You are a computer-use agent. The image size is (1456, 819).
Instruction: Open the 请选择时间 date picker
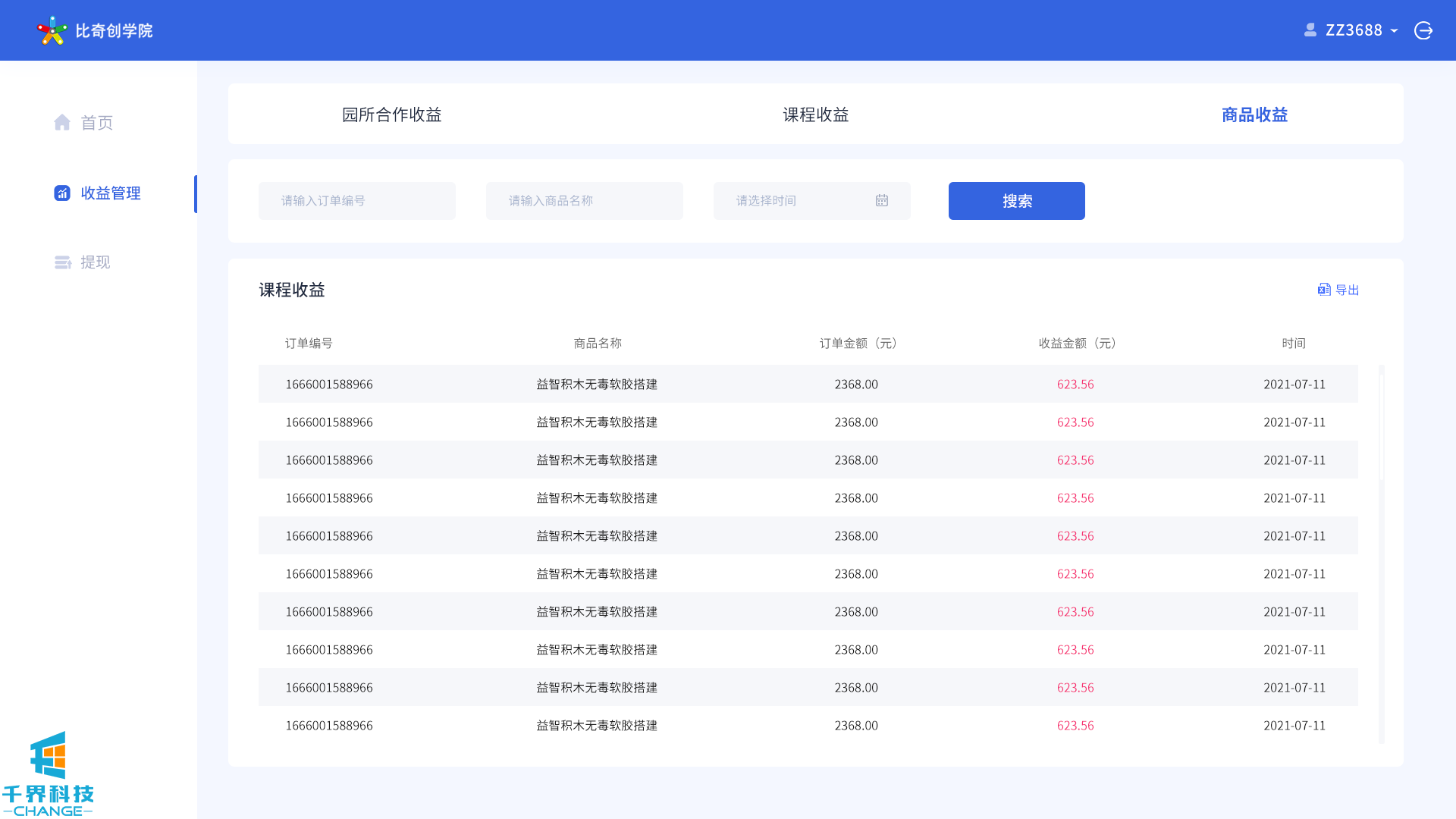point(796,201)
